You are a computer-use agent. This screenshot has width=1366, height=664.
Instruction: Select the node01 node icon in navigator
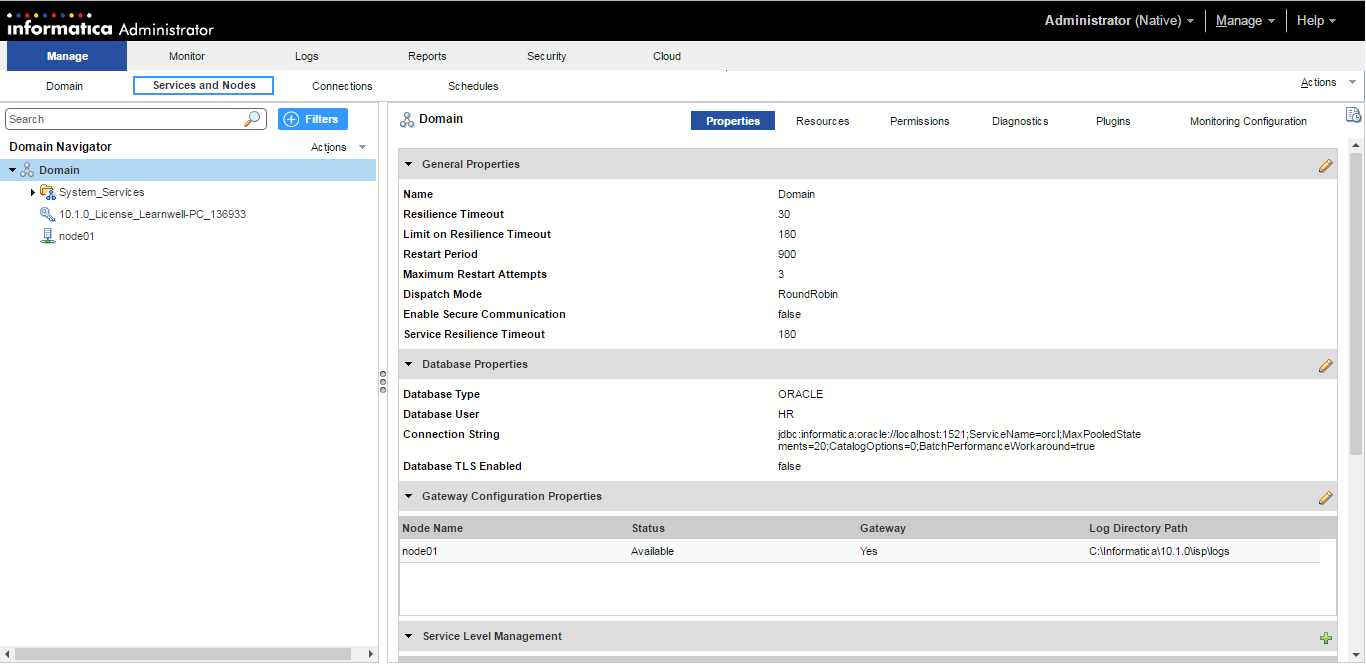(47, 236)
